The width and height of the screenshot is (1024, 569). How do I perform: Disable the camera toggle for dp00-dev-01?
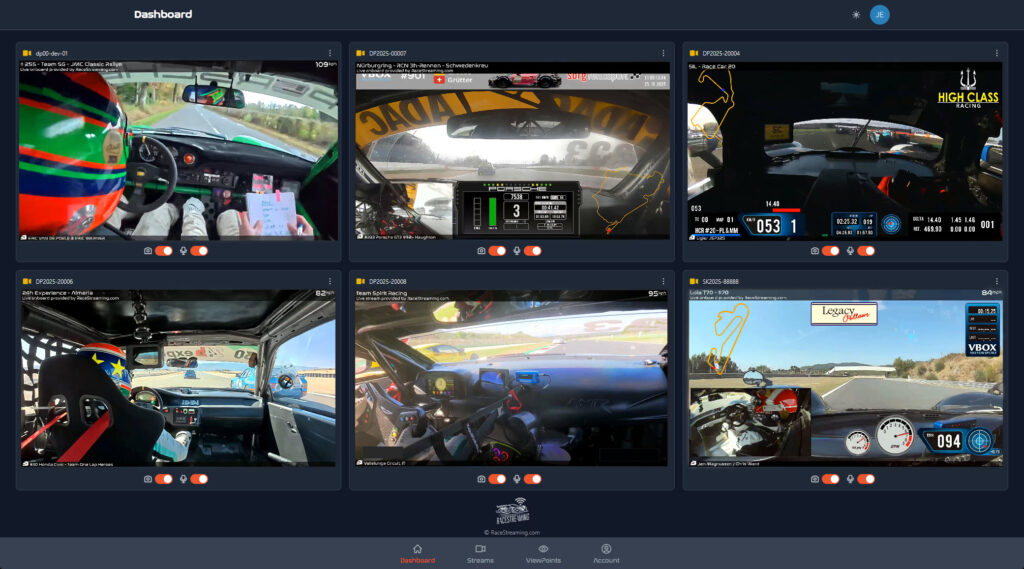(164, 251)
